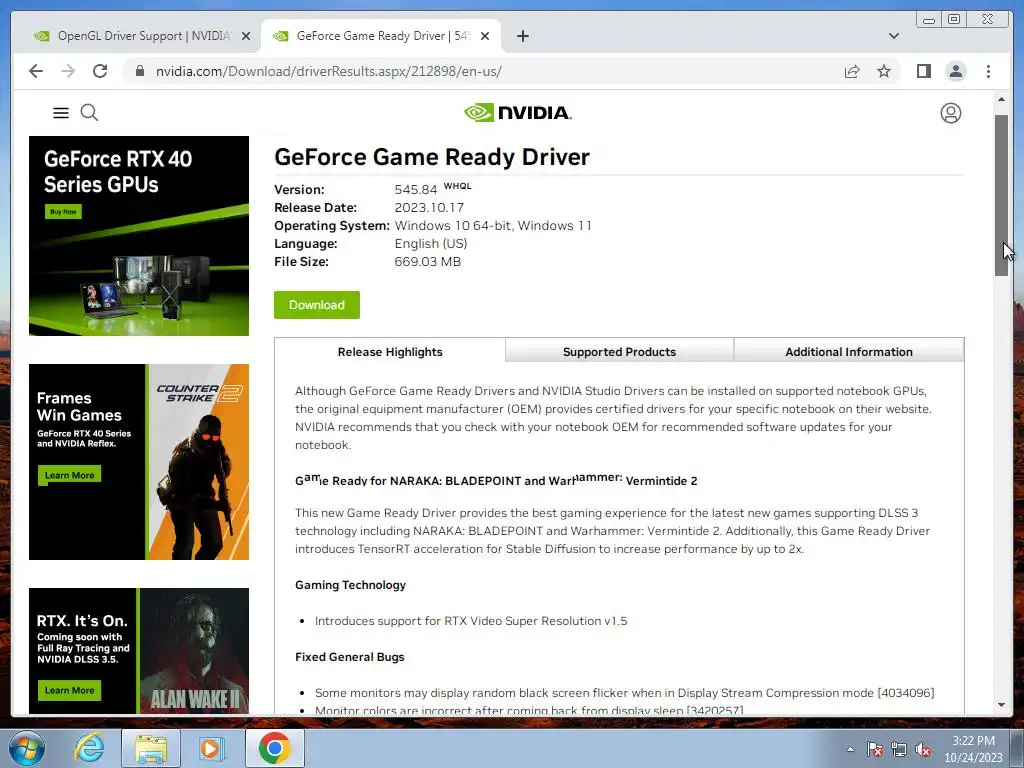Click the green Download button
Image resolution: width=1024 pixels, height=768 pixels.
click(317, 305)
